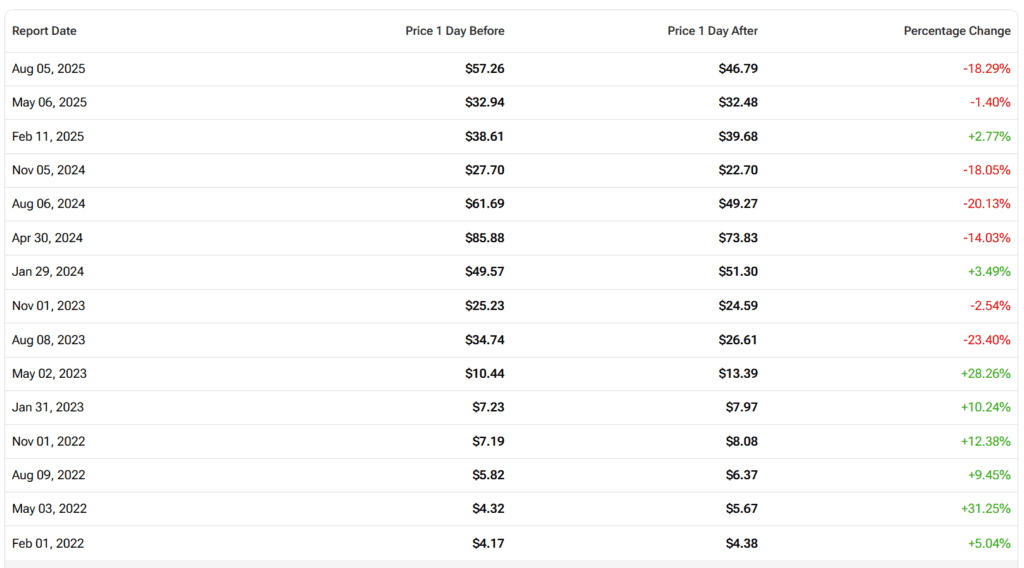Click the $5.82 price before cell
The height and width of the screenshot is (568, 1024).
(488, 475)
